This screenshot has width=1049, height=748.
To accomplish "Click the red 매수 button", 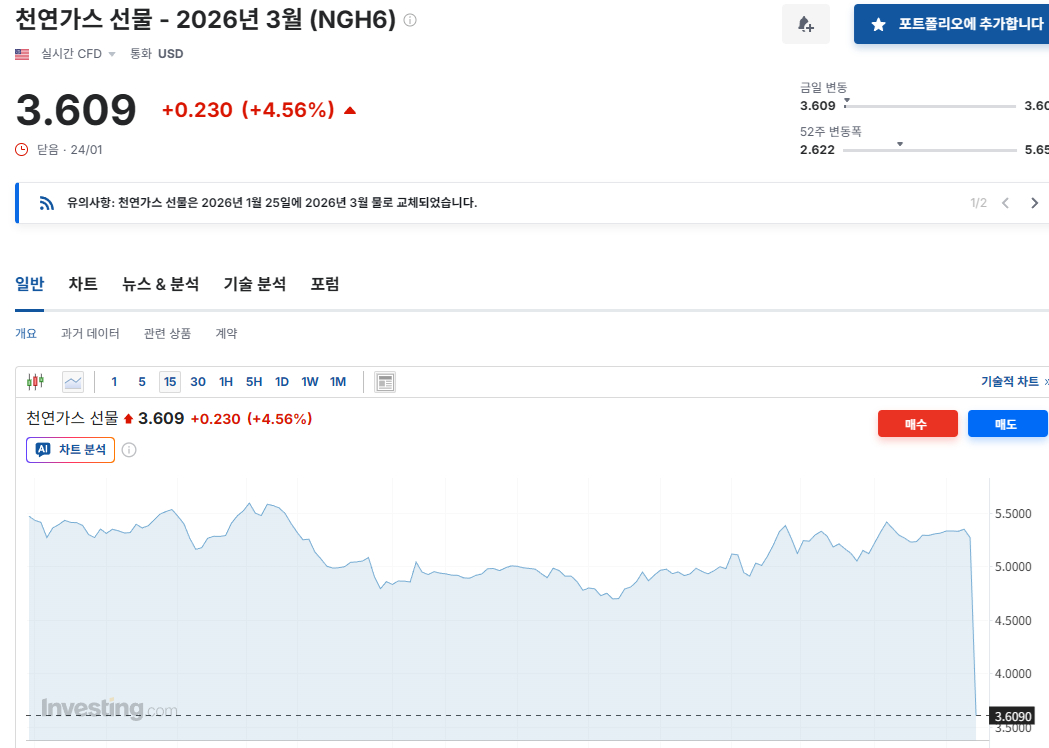I will click(917, 424).
